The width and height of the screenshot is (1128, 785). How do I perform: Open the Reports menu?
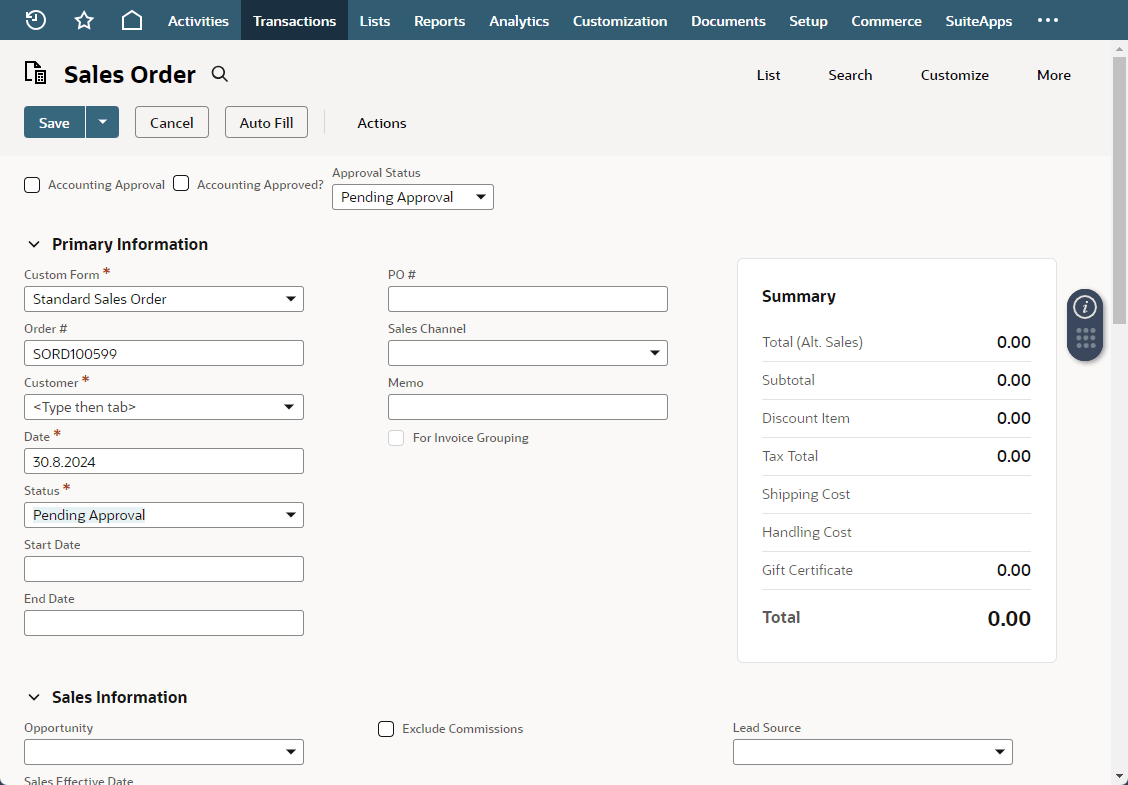pos(439,20)
